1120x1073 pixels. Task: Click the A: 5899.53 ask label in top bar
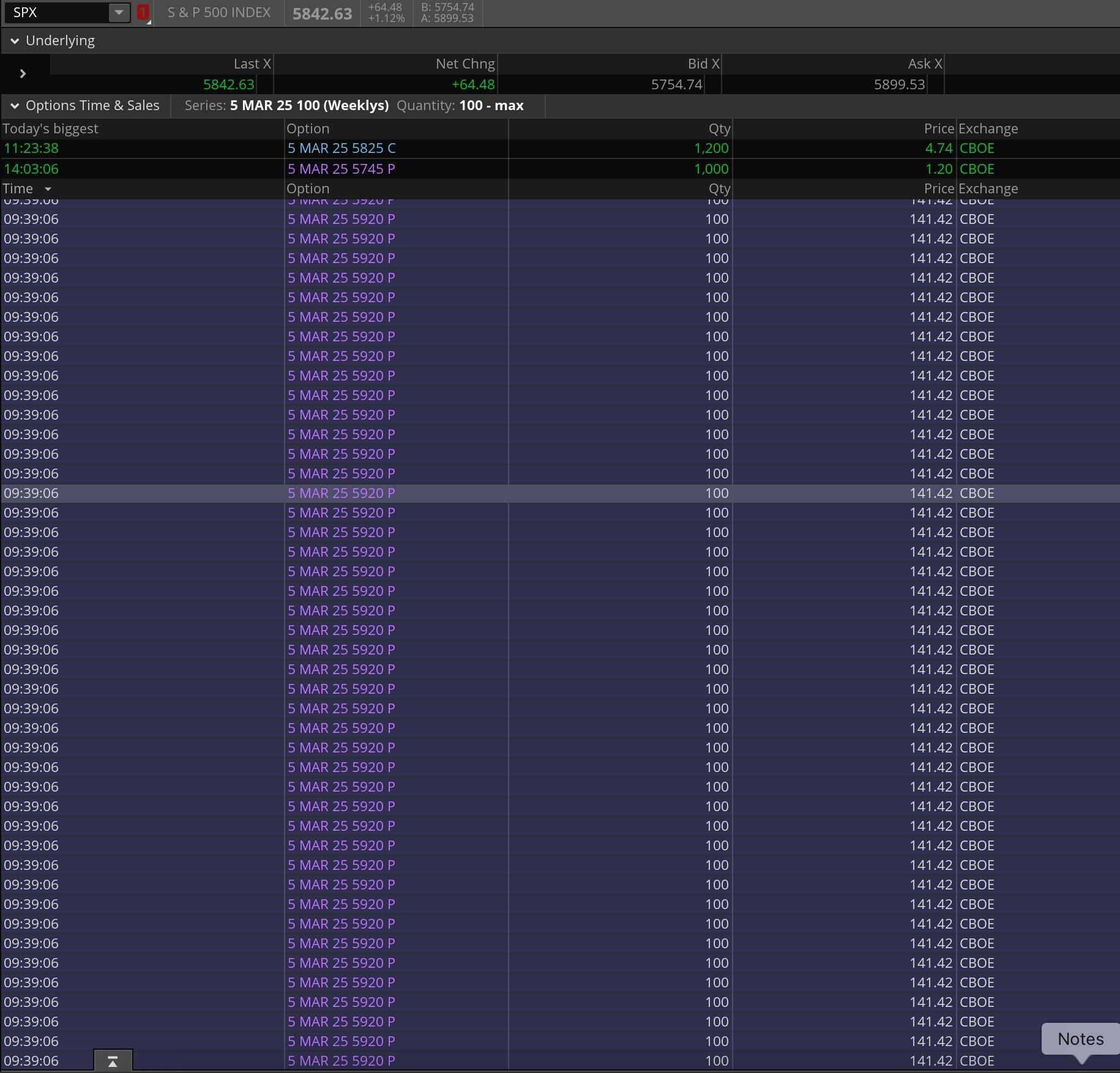pos(447,18)
